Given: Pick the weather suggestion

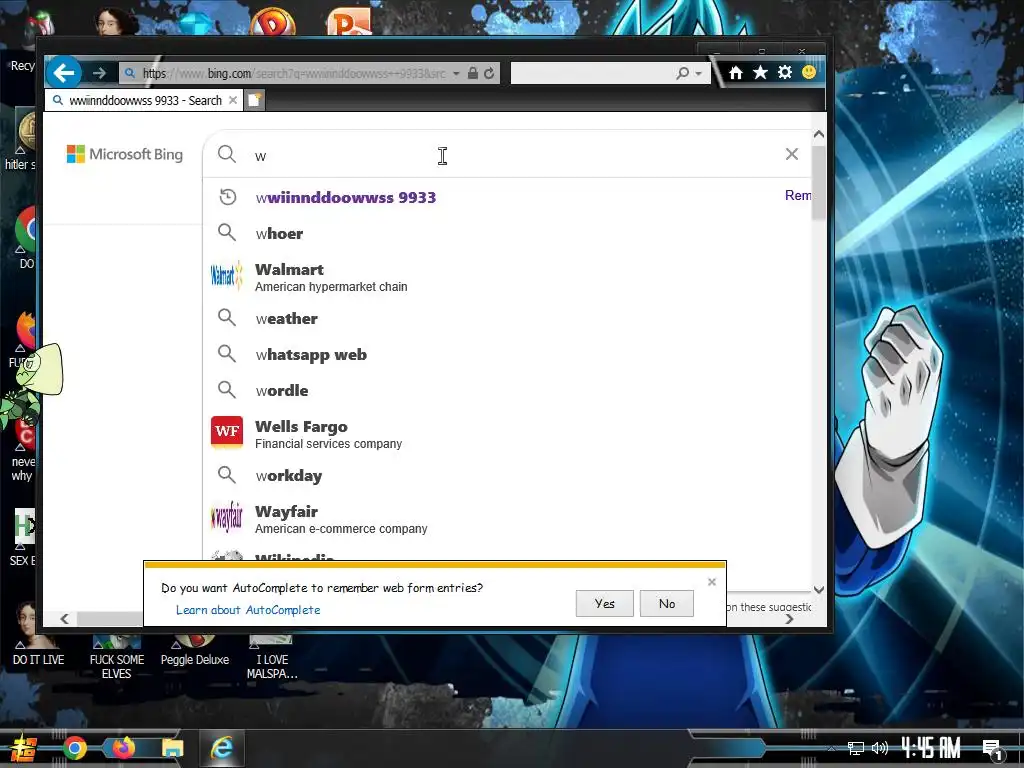Looking at the screenshot, I should (287, 319).
